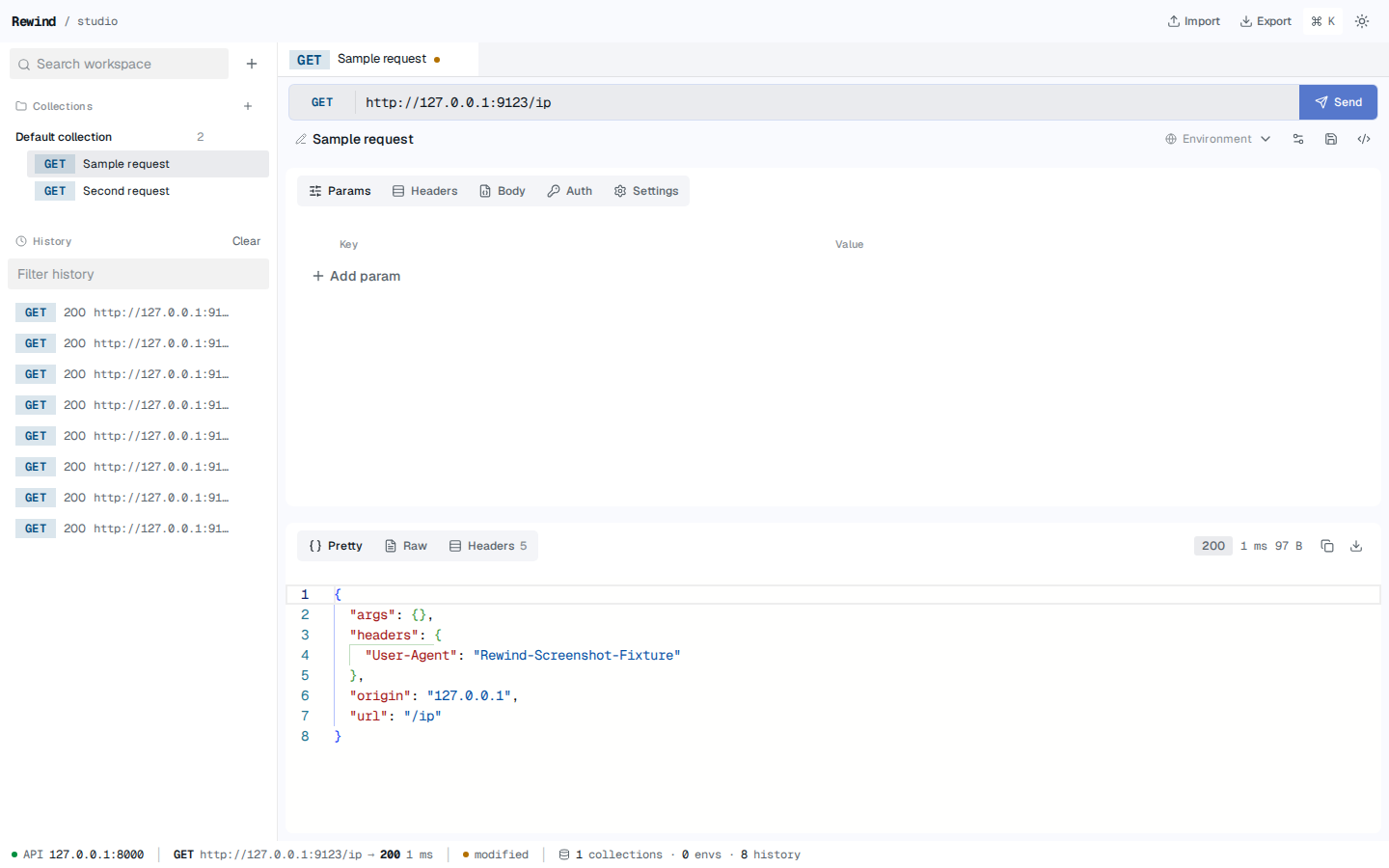This screenshot has width=1389, height=868.
Task: Click the request options sliders icon
Action: [1298, 139]
